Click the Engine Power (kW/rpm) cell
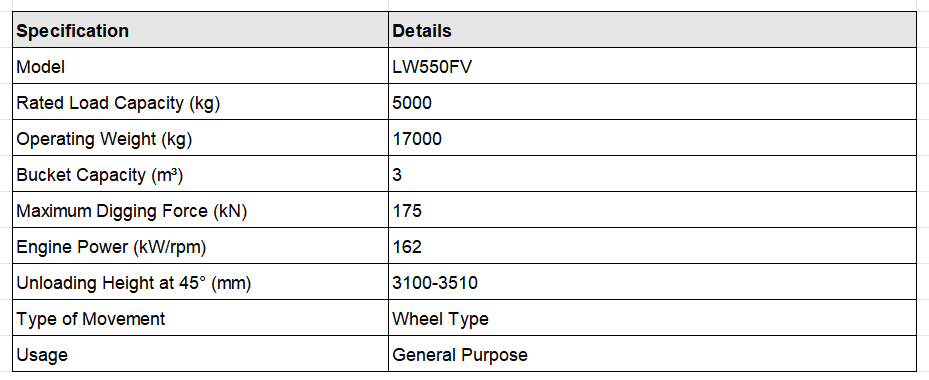The width and height of the screenshot is (929, 380). pyautogui.click(x=200, y=246)
